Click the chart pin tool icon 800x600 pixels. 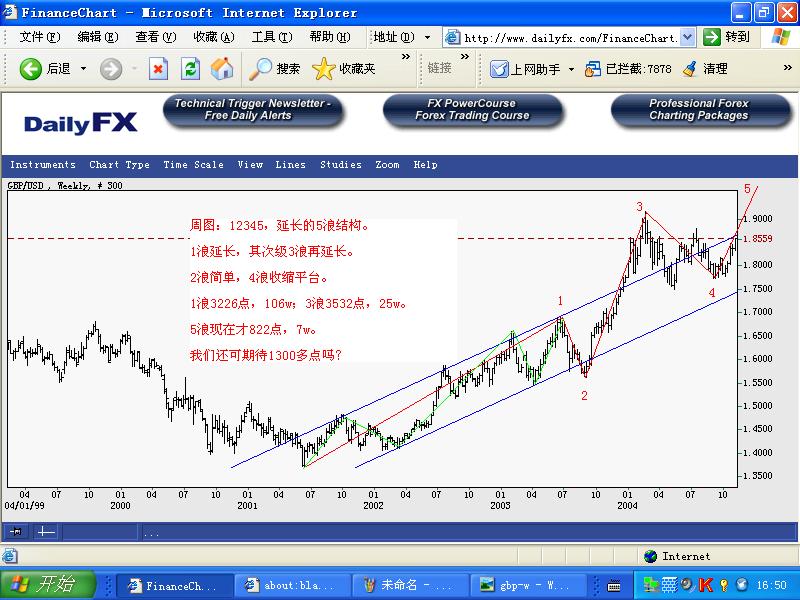pyautogui.click(x=16, y=532)
